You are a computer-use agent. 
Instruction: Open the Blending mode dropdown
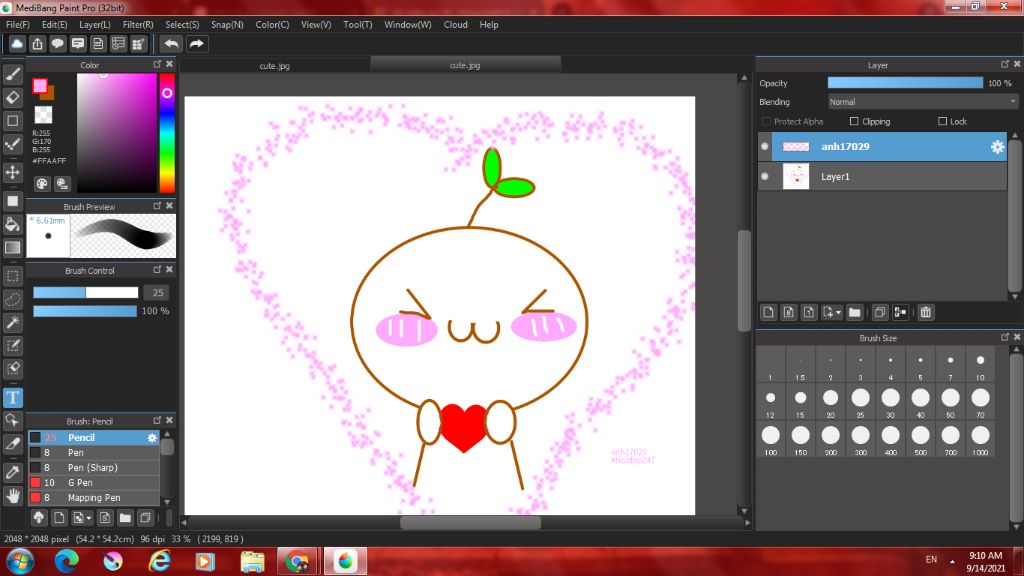click(x=923, y=102)
